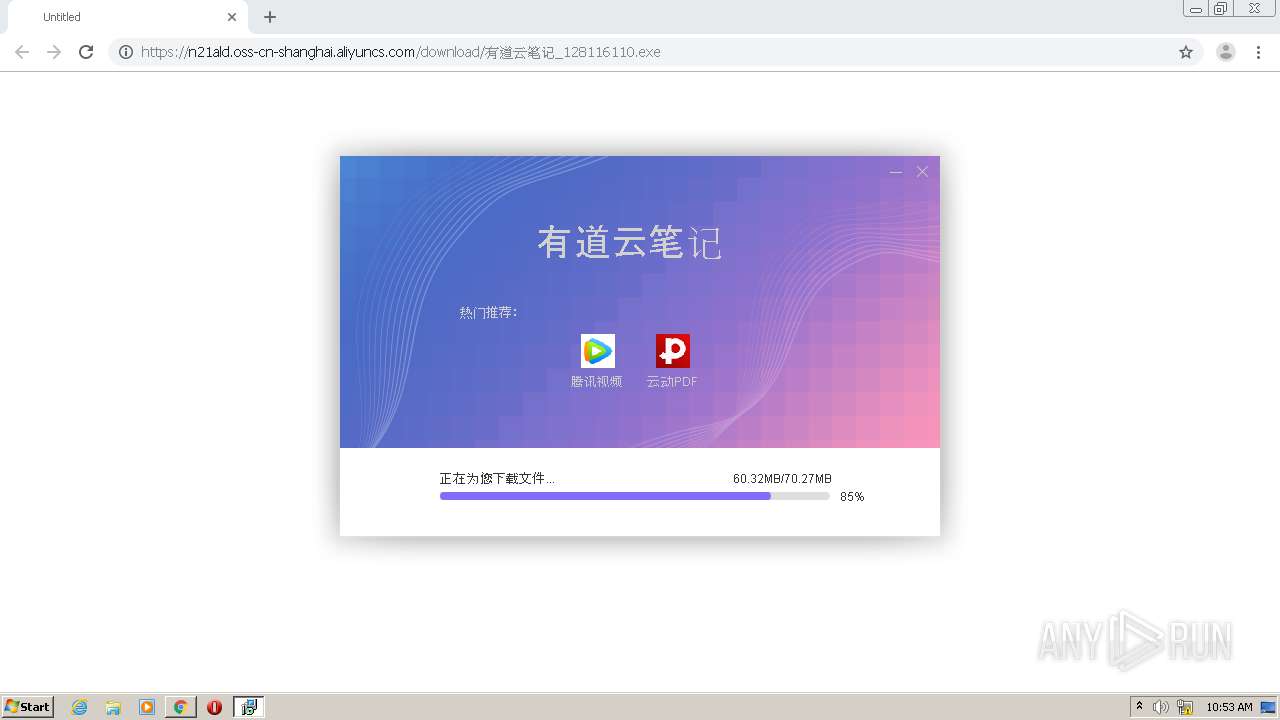Open Windows Explorer folder from taskbar
Screen dimensions: 1280x720
[x=113, y=707]
